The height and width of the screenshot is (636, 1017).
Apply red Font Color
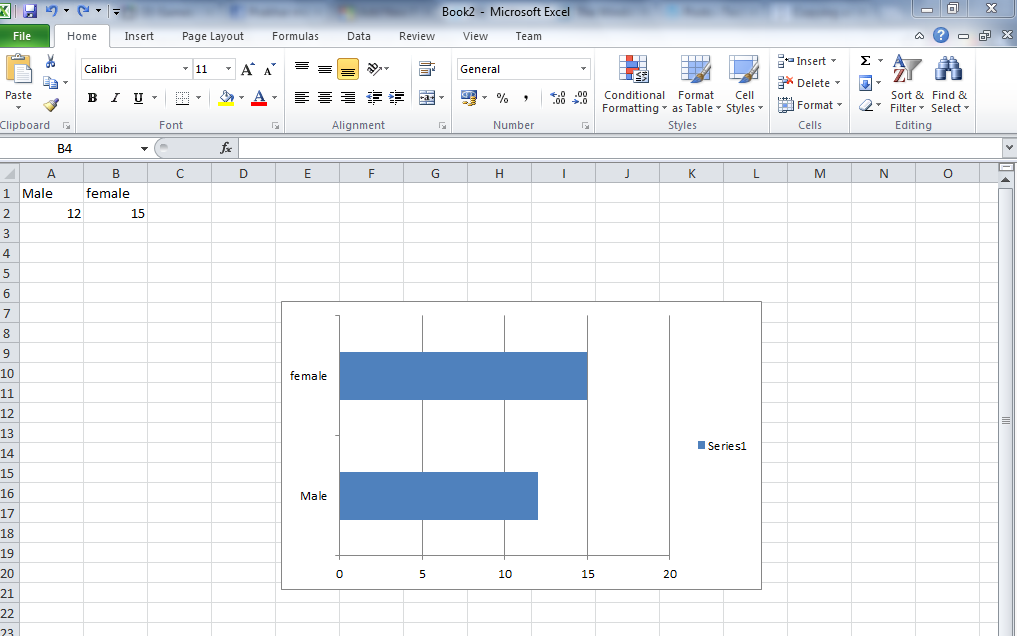259,98
